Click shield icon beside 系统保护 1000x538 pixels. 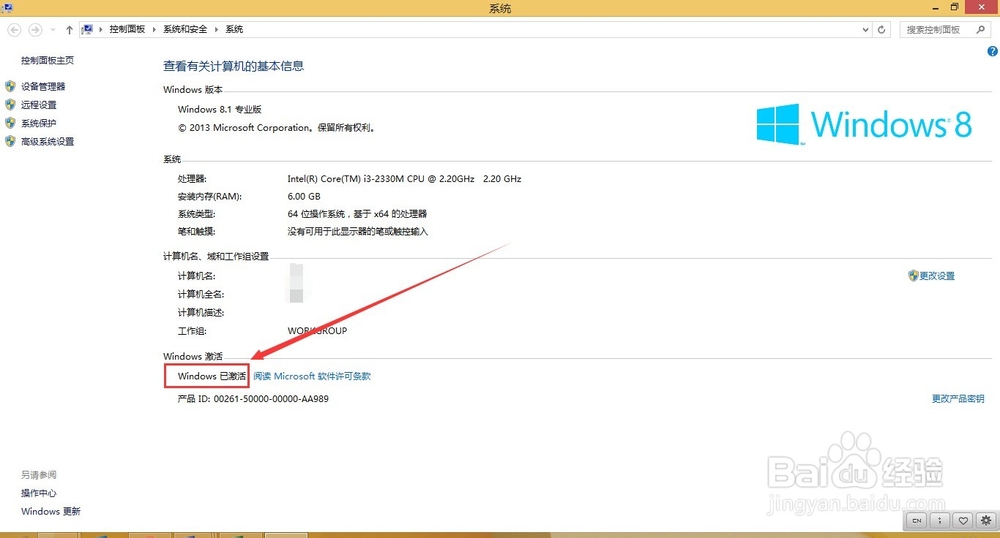[x=10, y=123]
